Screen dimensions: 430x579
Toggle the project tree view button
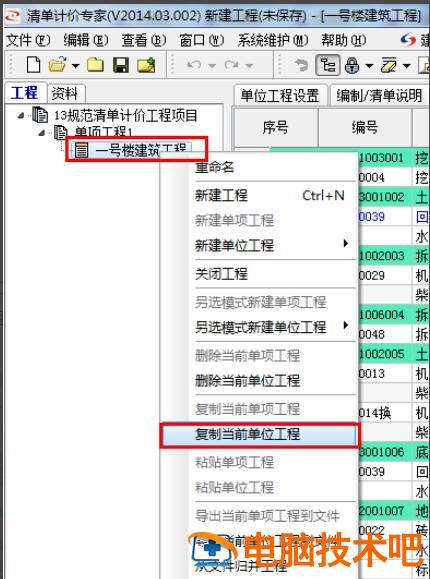coord(327,65)
